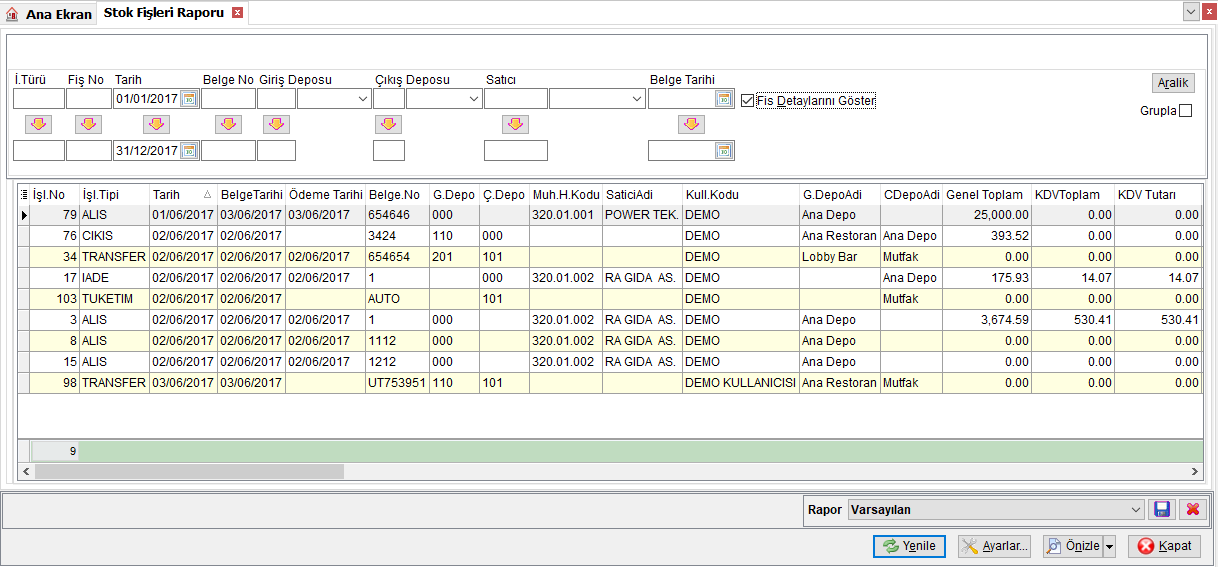
Task: Click the horizontal scrollbar thumb of grid
Action: pos(189,471)
